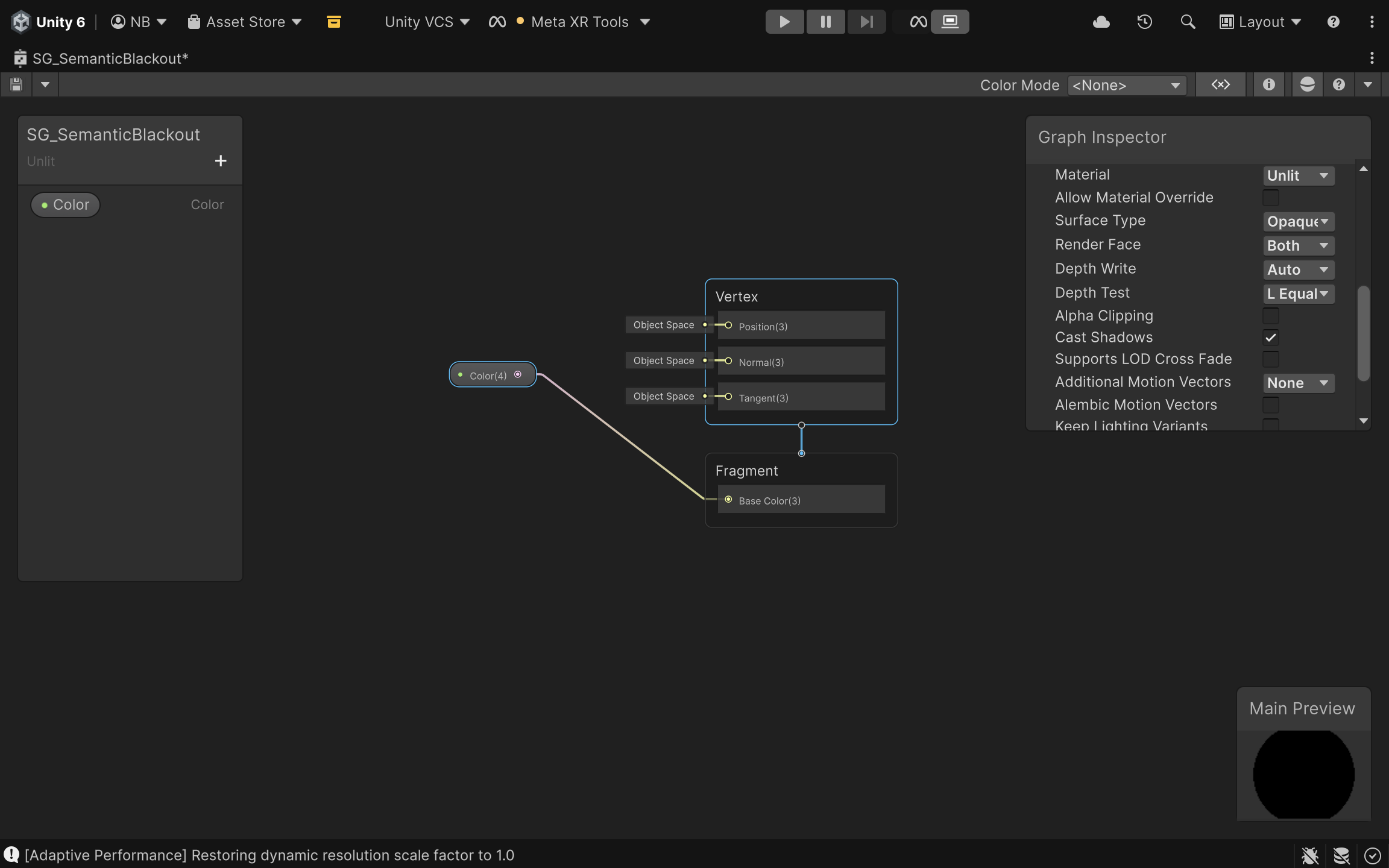The image size is (1389, 868).
Task: Click the Object Space label for Position
Action: click(x=664, y=325)
